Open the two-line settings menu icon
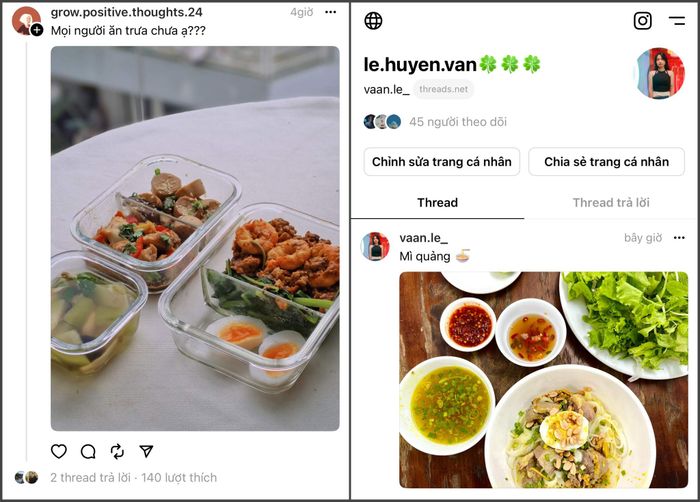The image size is (700, 502). click(x=677, y=21)
